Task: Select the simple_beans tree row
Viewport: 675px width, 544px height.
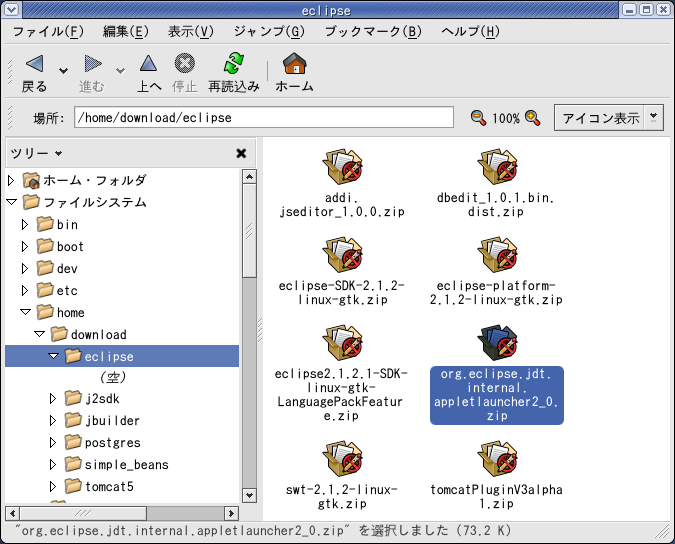Action: pyautogui.click(x=122, y=464)
